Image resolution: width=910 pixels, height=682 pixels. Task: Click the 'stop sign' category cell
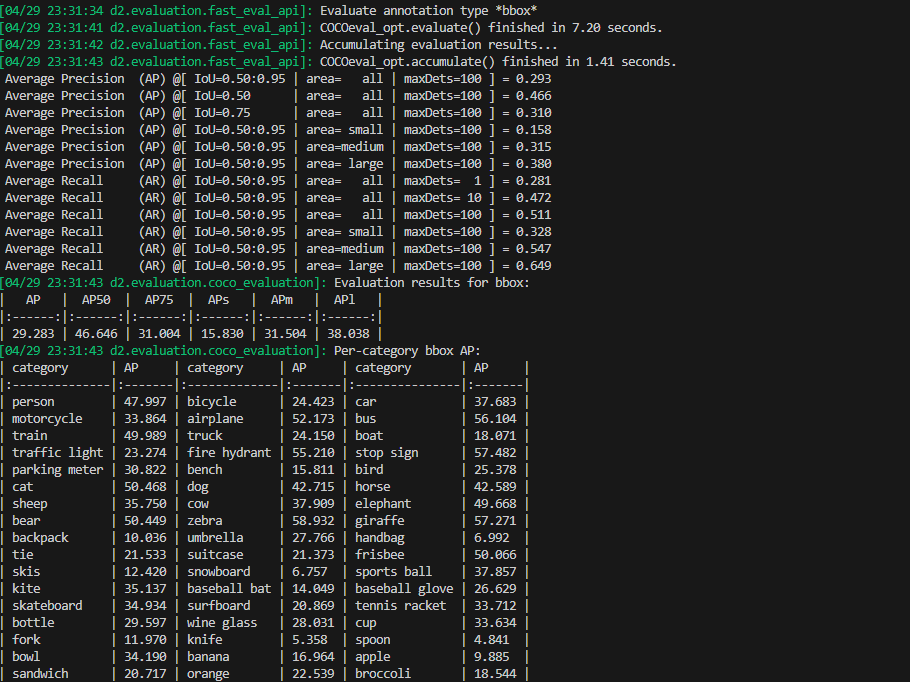point(387,453)
